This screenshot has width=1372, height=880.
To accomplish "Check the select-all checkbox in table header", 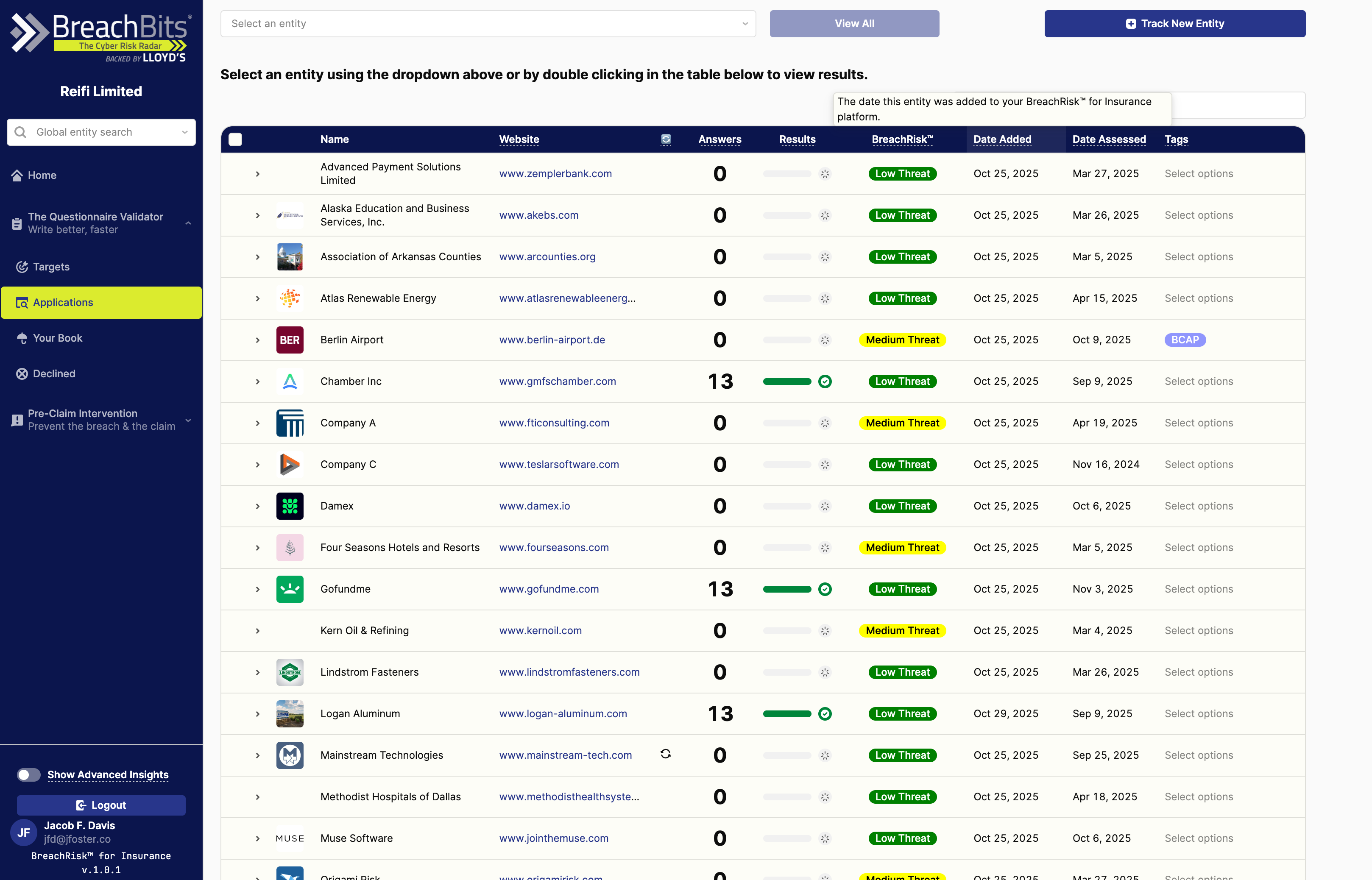I will pos(235,139).
